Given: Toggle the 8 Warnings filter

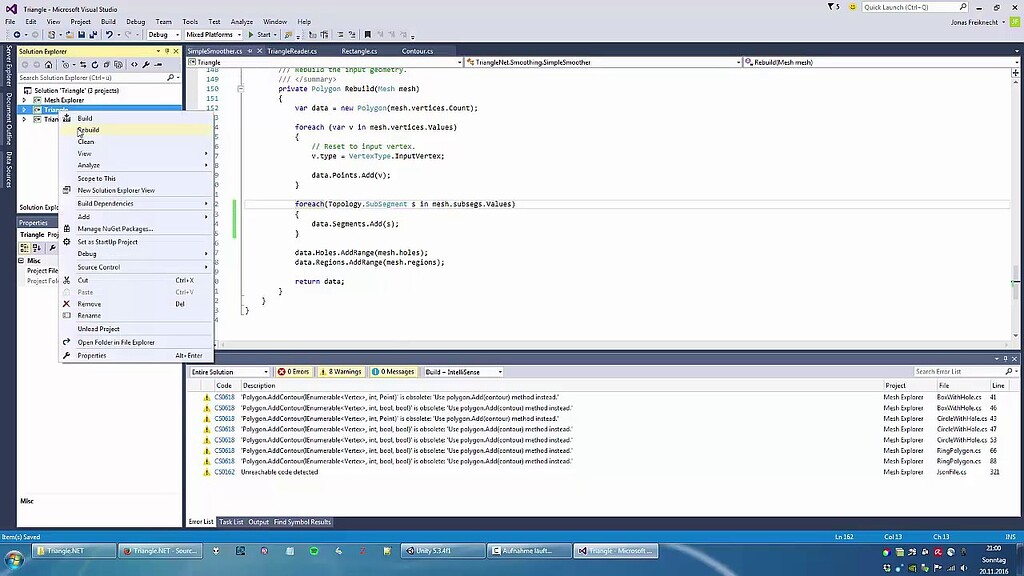Looking at the screenshot, I should (340, 371).
